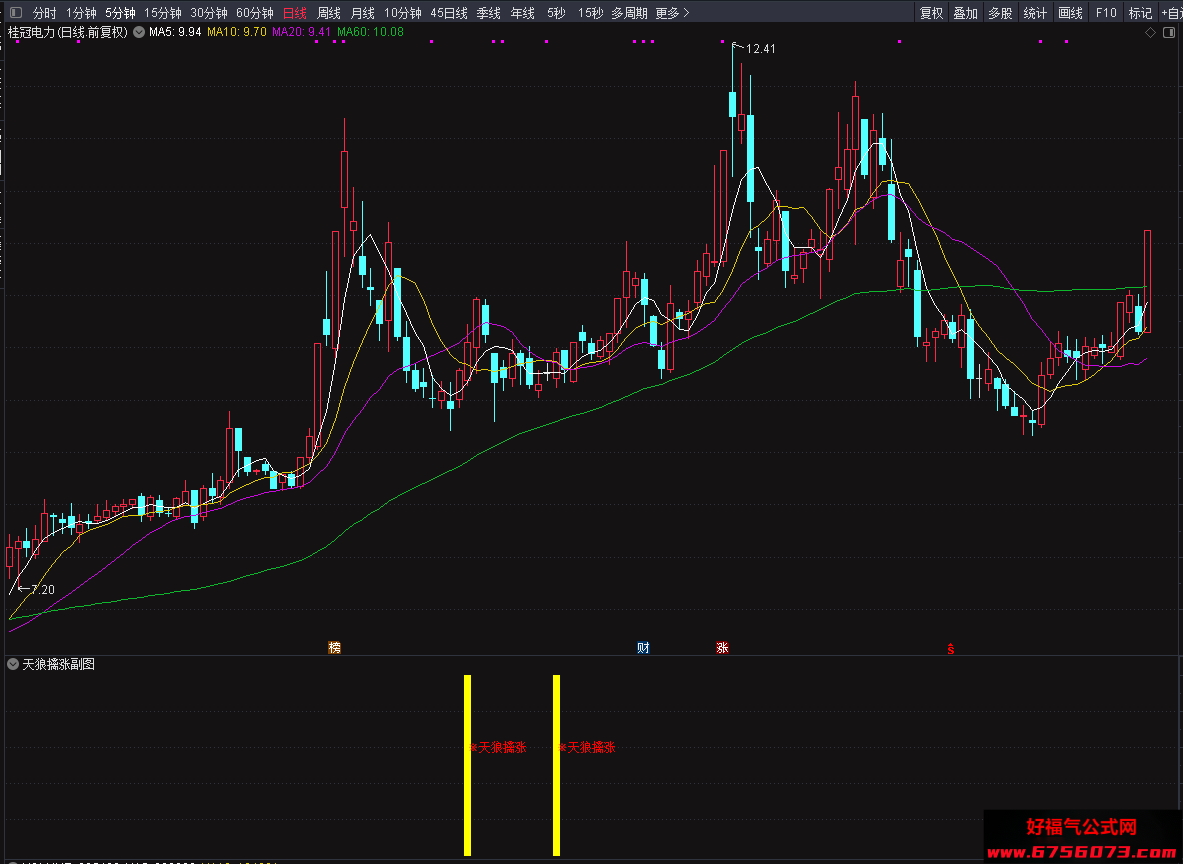Click the red 涨 marker icon

click(x=722, y=647)
